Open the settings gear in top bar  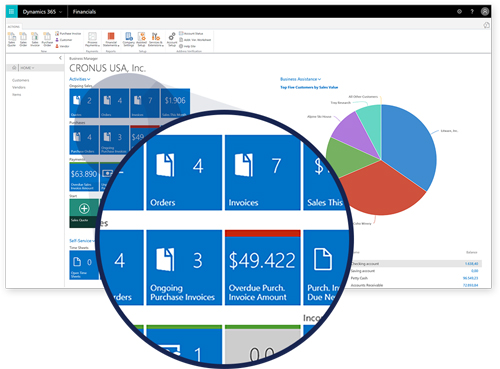tap(459, 11)
